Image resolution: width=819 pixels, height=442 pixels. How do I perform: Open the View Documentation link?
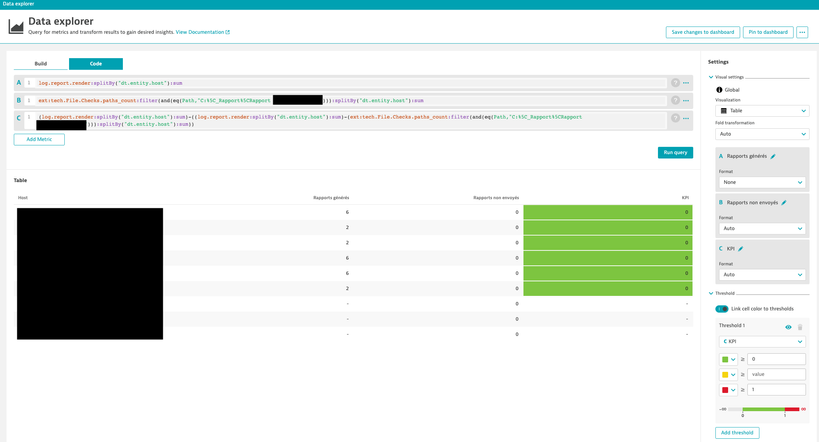tap(202, 32)
